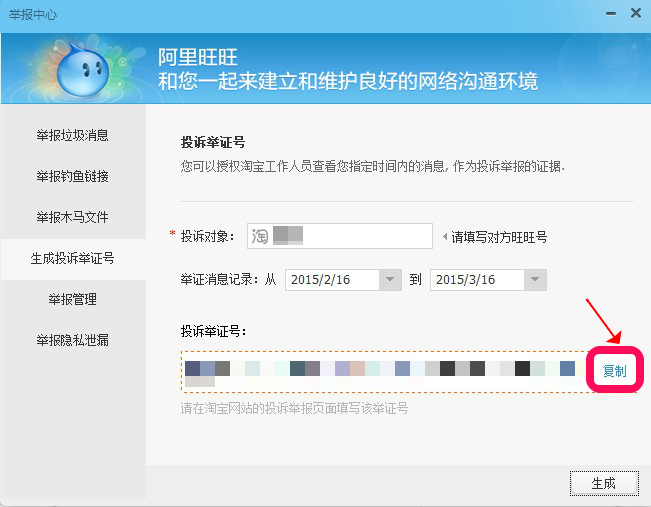Image resolution: width=651 pixels, height=507 pixels.
Task: Click the 请填写对方旺旺号 hint text
Action: [x=499, y=237]
